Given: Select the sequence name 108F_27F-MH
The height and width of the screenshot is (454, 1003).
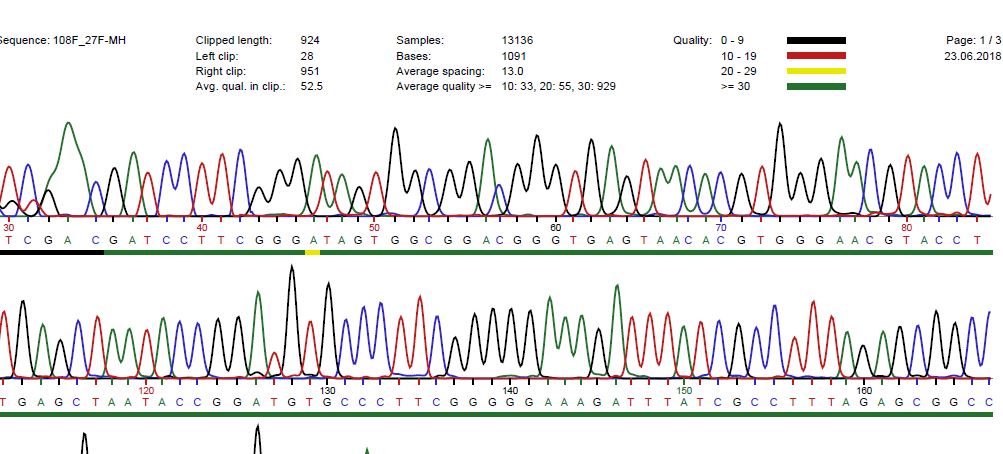Looking at the screenshot, I should click(x=62, y=40).
